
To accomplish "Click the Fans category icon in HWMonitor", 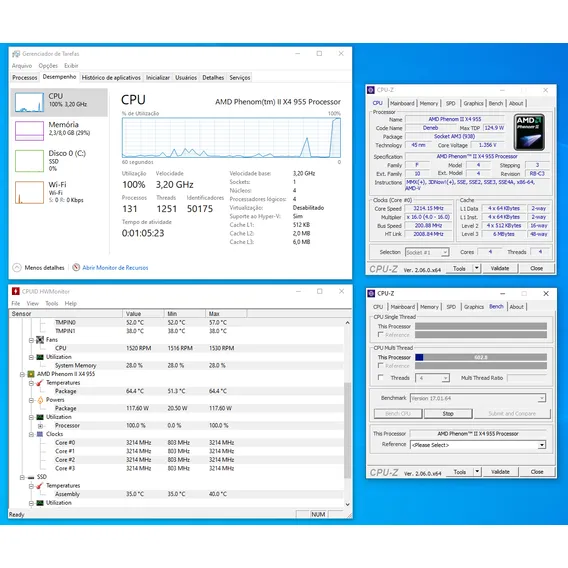I will pyautogui.click(x=40, y=340).
